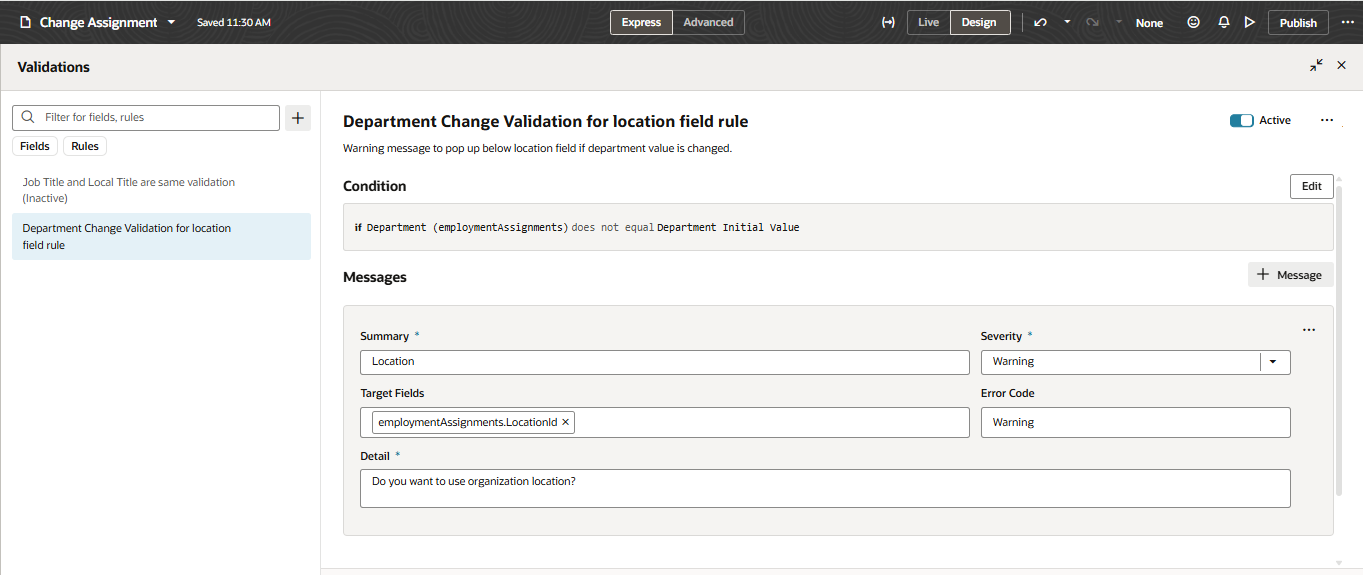The width and height of the screenshot is (1363, 575).
Task: Select Job Title and Local Title validation
Action: click(x=161, y=190)
